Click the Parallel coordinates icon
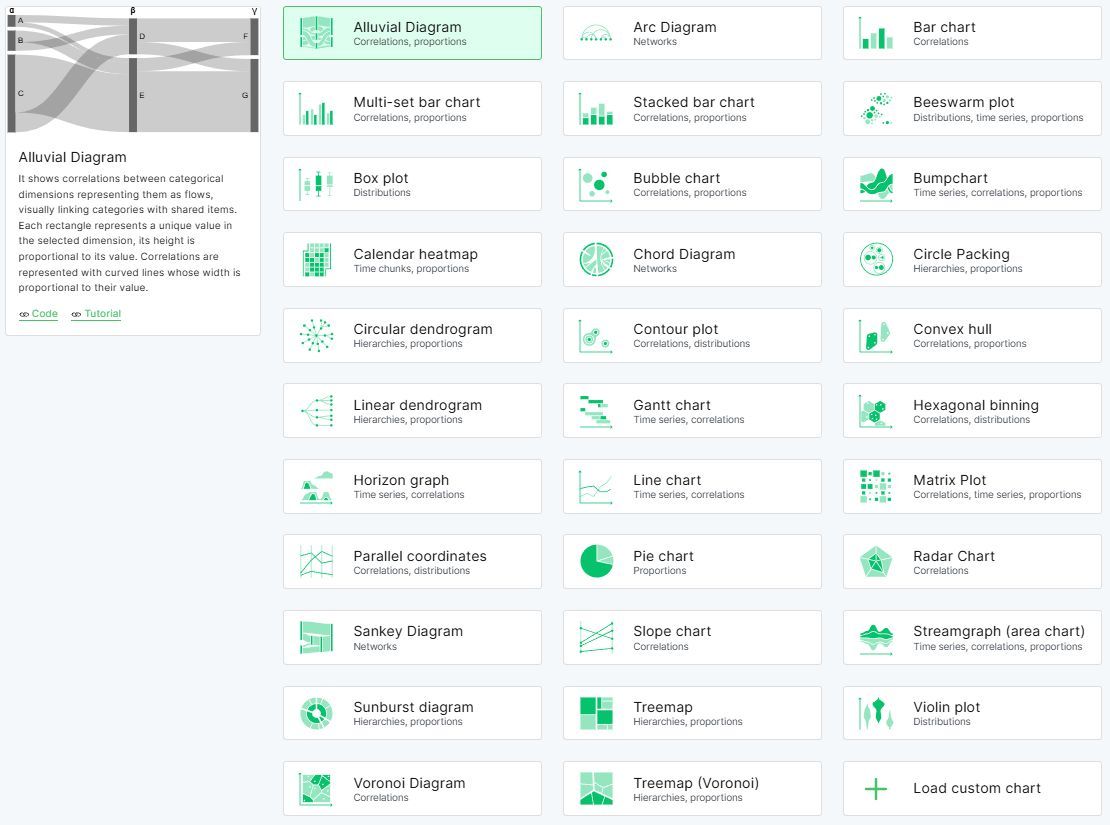This screenshot has width=1110, height=825. click(316, 562)
